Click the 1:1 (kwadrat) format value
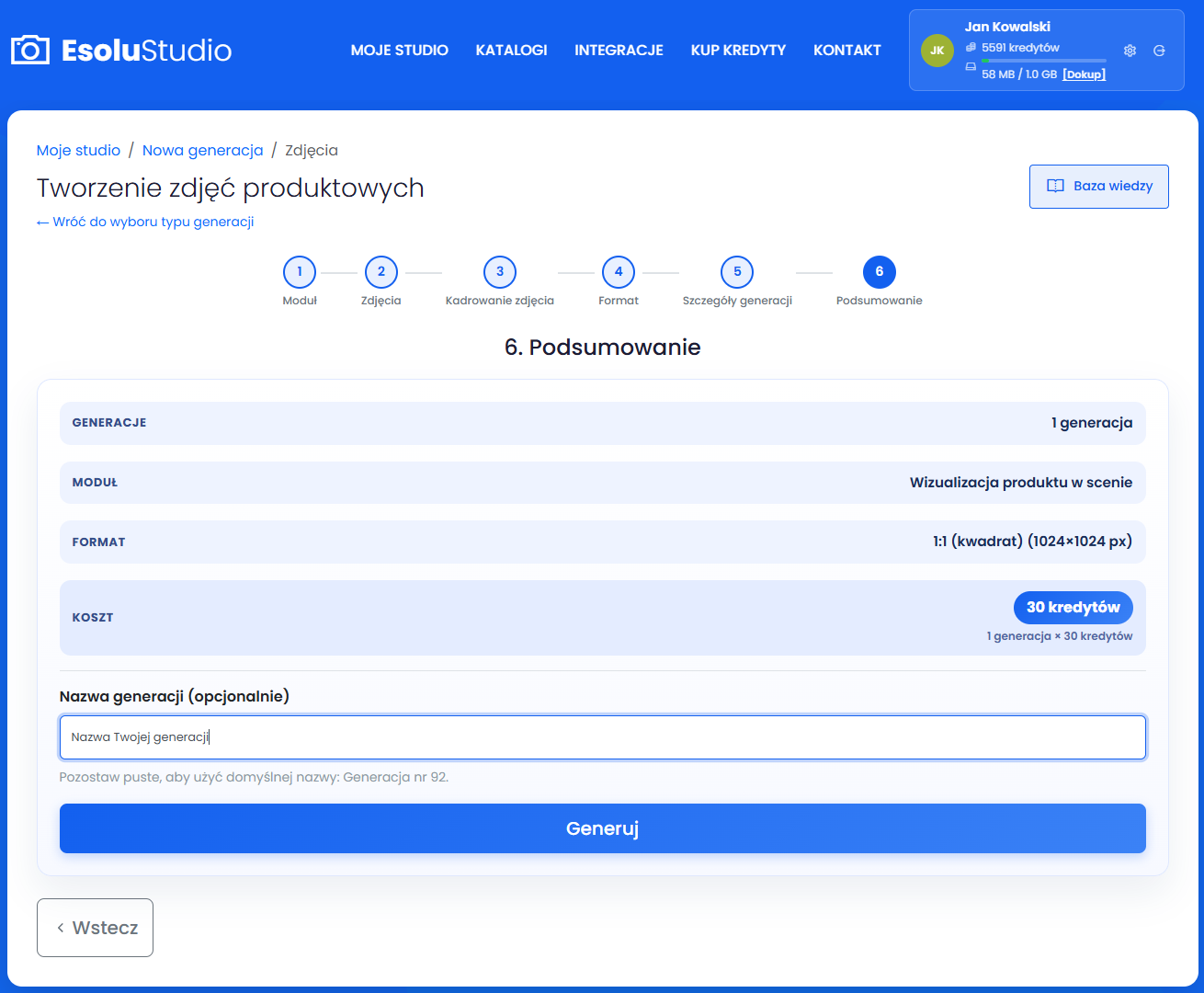Image resolution: width=1204 pixels, height=993 pixels. pyautogui.click(x=1033, y=542)
